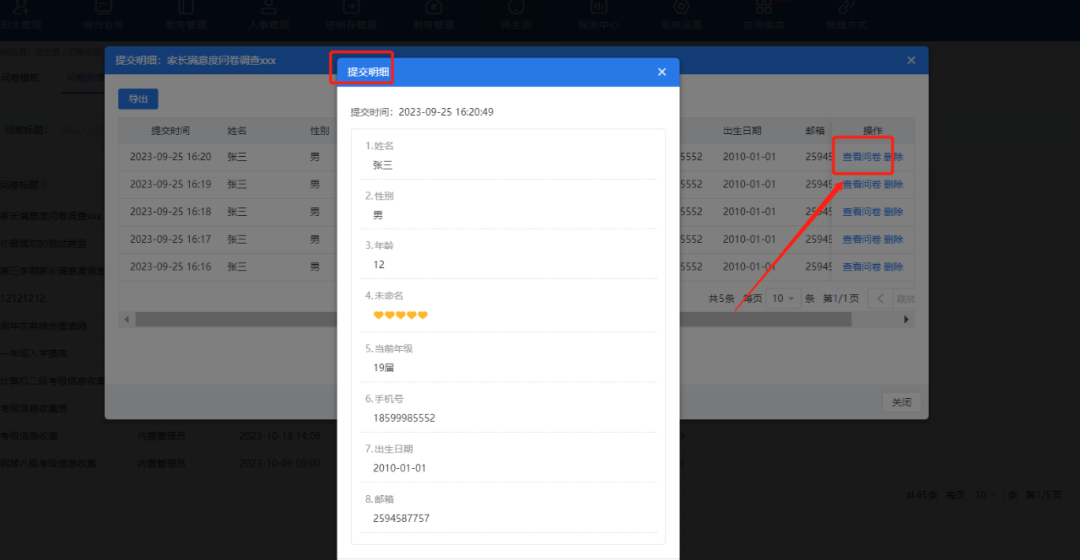Delete the 16:19 submission via 删除
The height and width of the screenshot is (560, 1080).
click(893, 185)
